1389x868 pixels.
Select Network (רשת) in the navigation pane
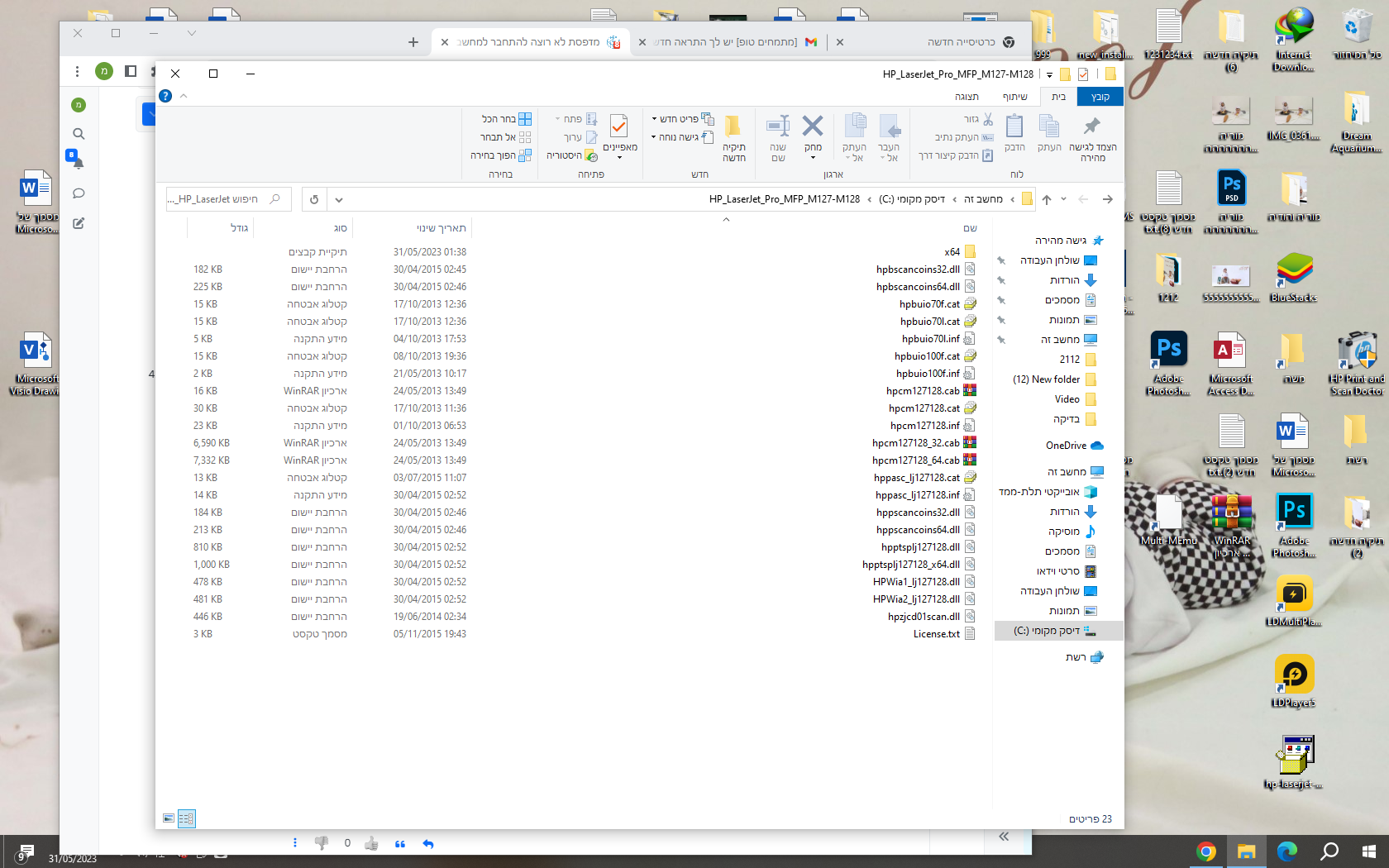pyautogui.click(x=1084, y=657)
